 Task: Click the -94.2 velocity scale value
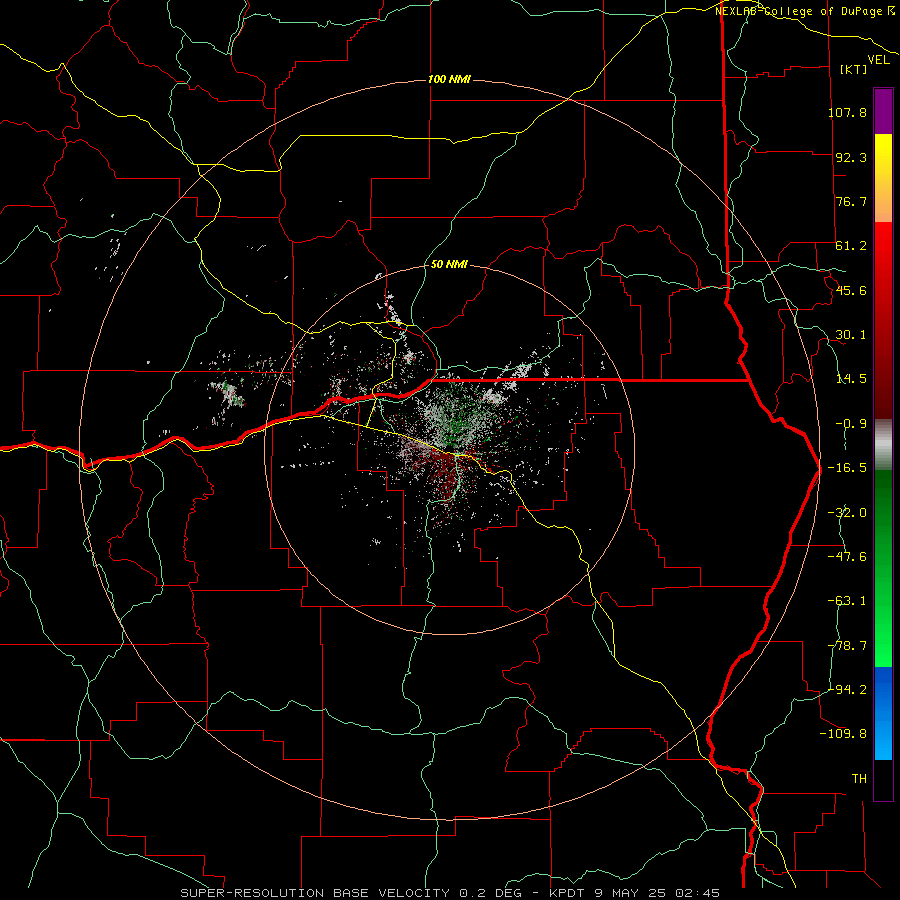(x=847, y=689)
